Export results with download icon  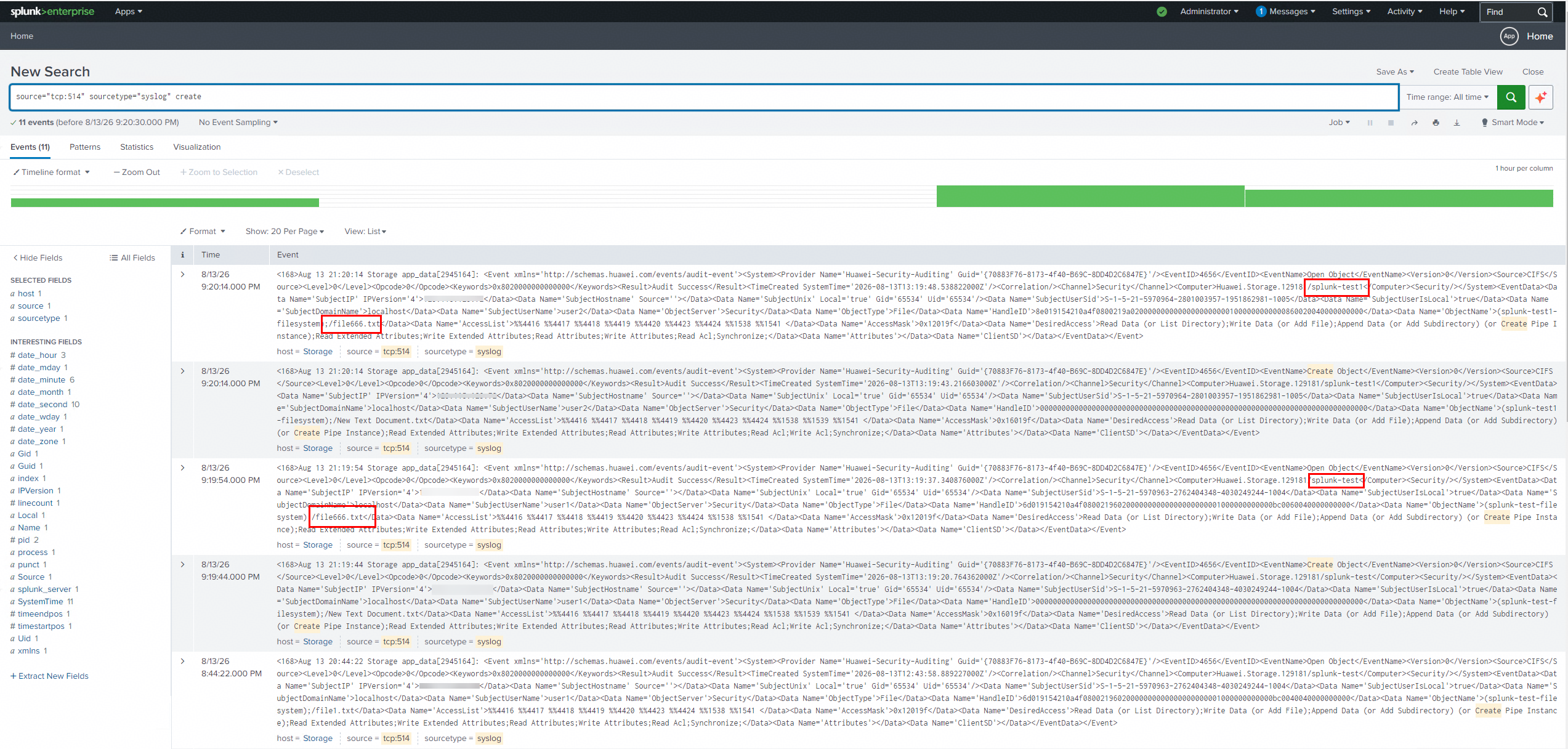tap(1457, 123)
